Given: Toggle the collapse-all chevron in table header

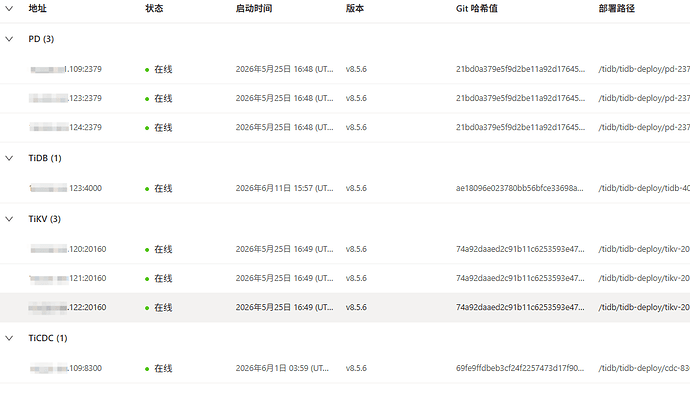Looking at the screenshot, I should [x=9, y=8].
